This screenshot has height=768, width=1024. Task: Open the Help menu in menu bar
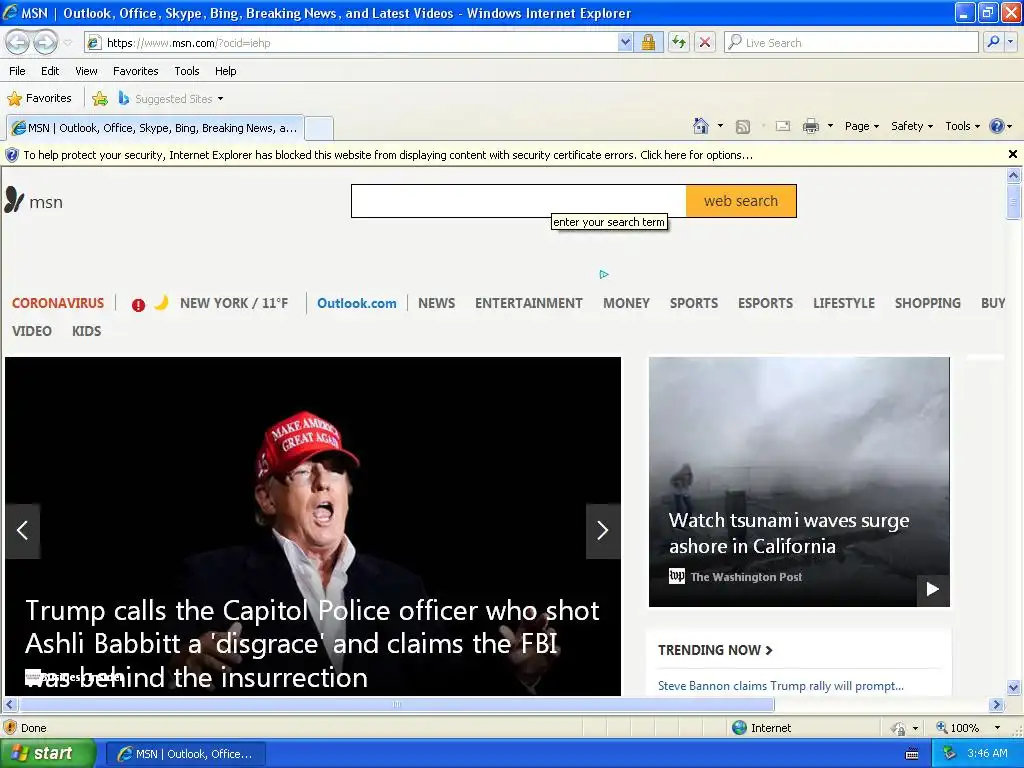225,71
